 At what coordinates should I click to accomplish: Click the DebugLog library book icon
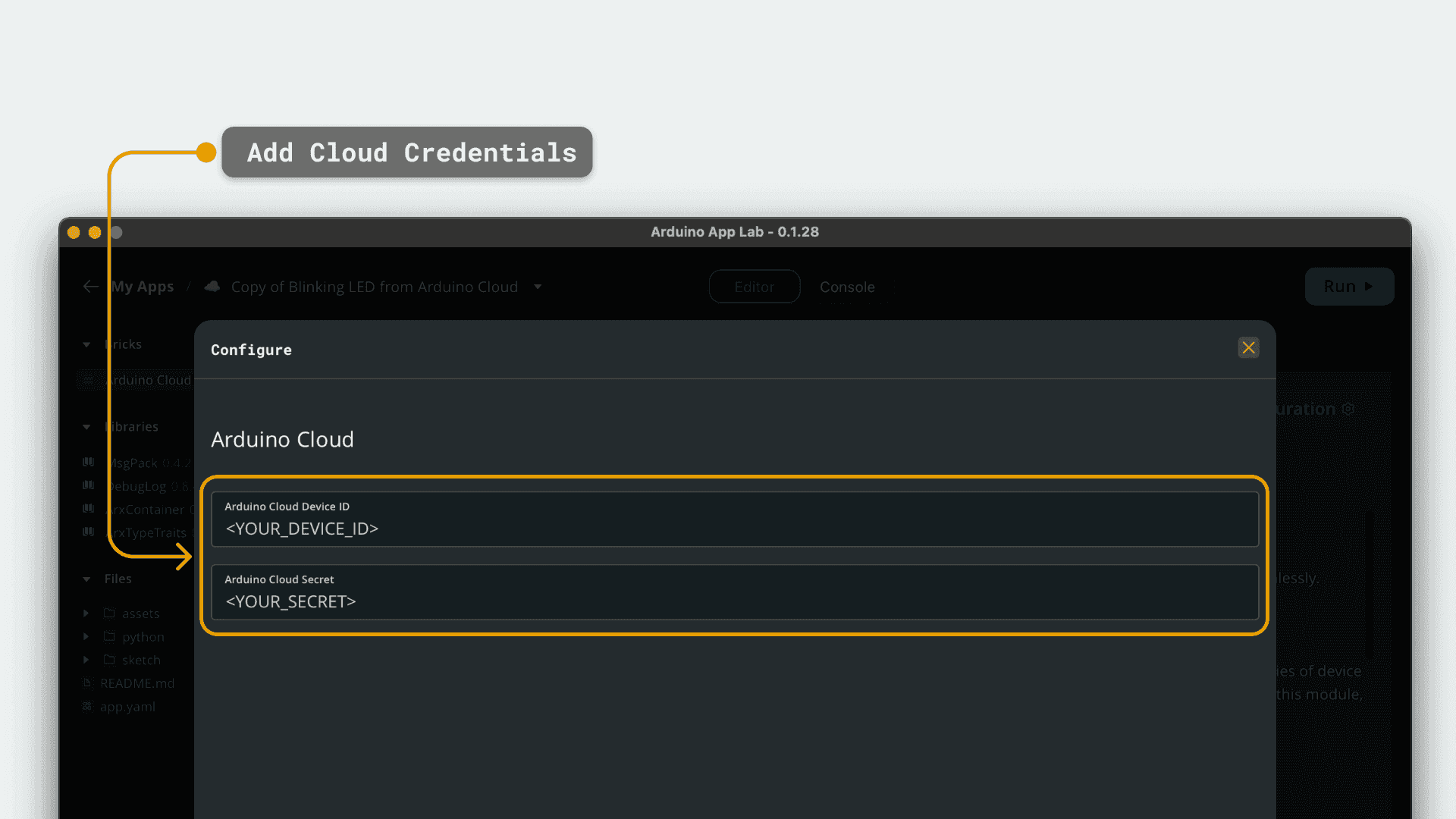(87, 485)
